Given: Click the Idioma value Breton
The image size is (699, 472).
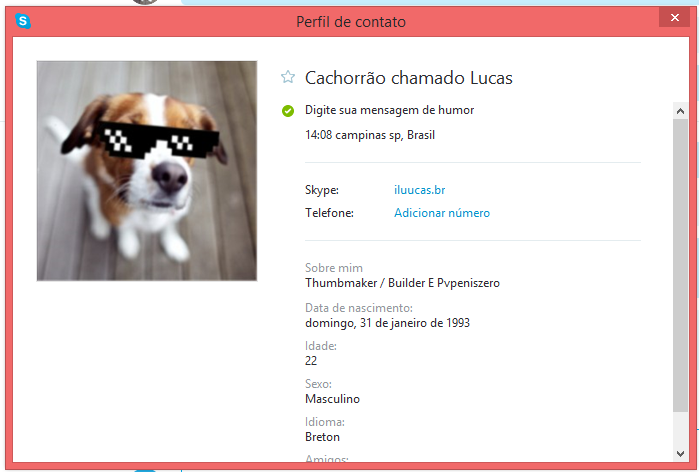Looking at the screenshot, I should (322, 437).
